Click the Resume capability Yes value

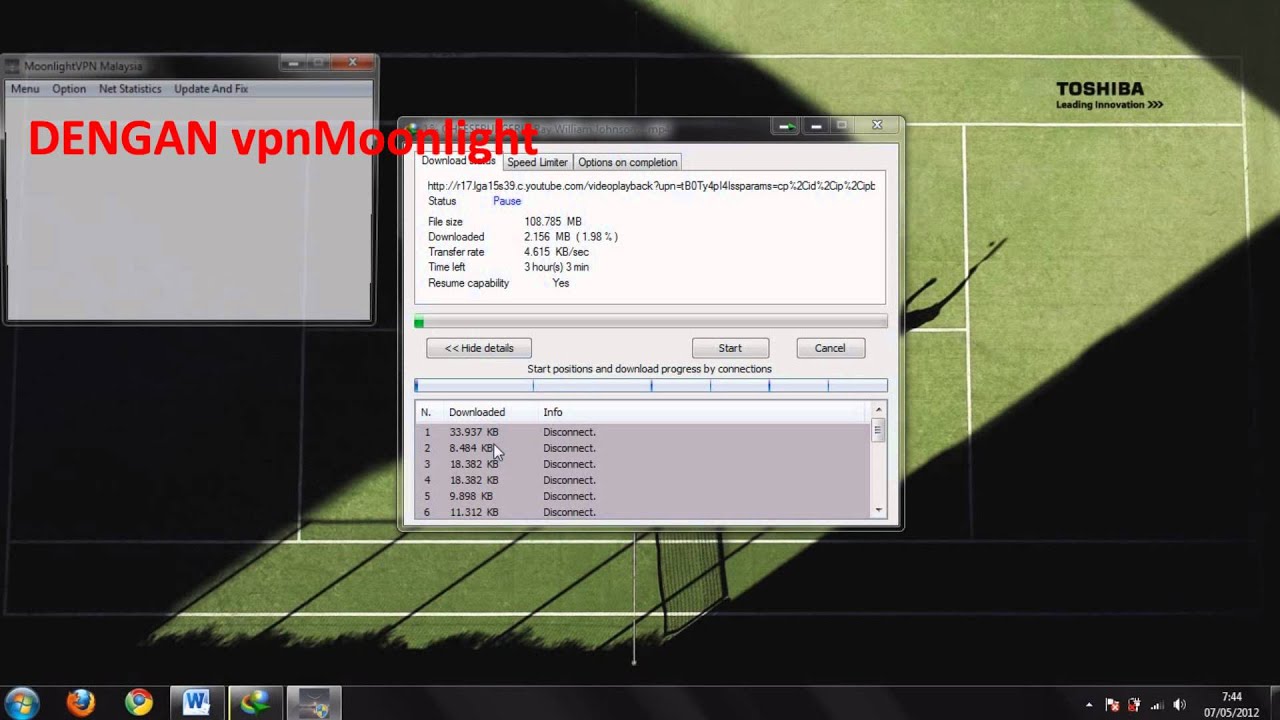pos(561,283)
